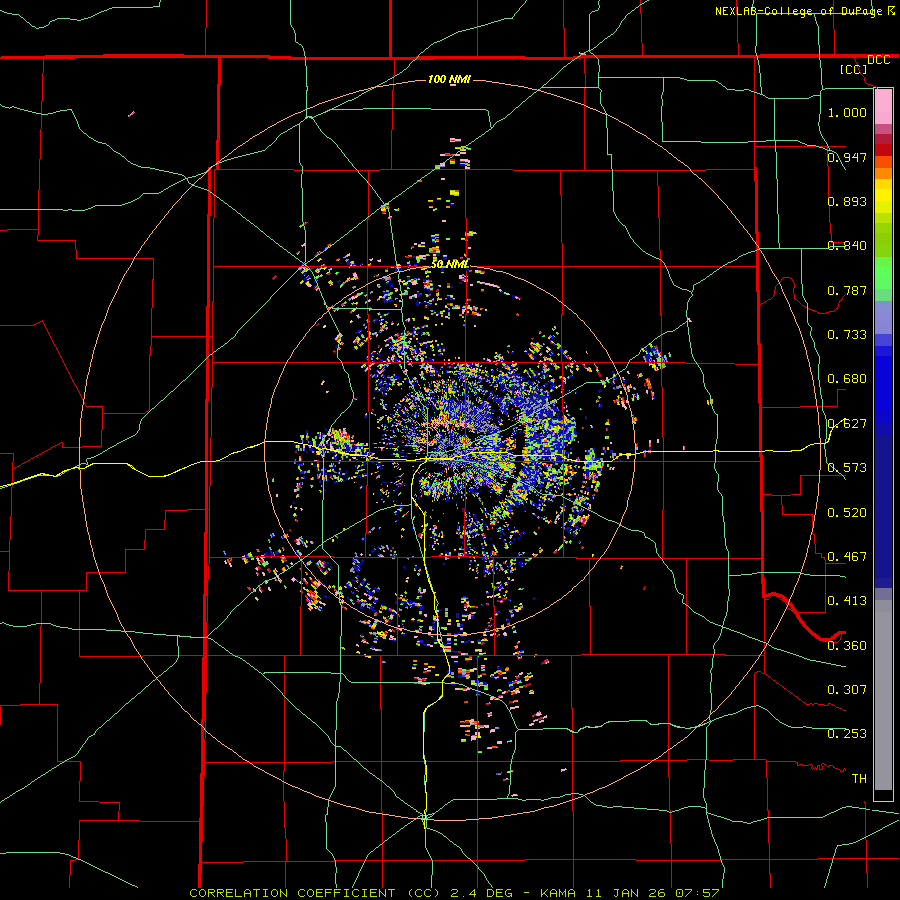
Task: Pick the gray segment of the color bar
Action: pos(883,695)
